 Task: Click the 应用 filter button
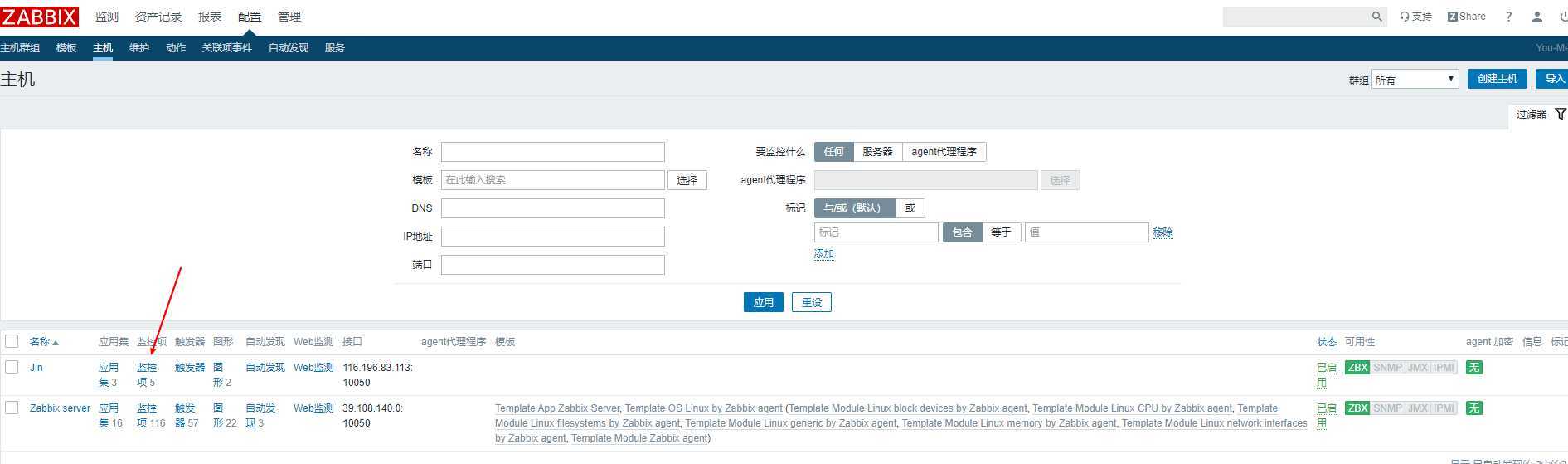click(x=764, y=303)
